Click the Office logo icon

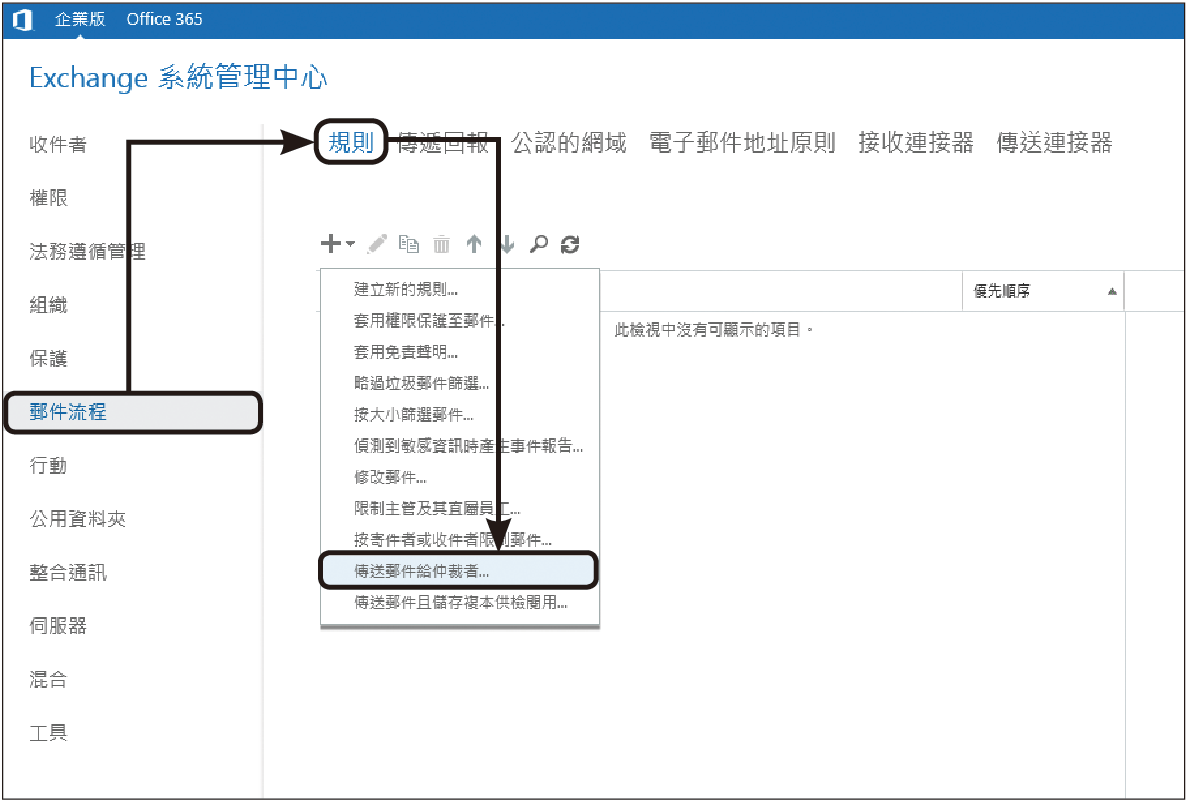click(23, 20)
